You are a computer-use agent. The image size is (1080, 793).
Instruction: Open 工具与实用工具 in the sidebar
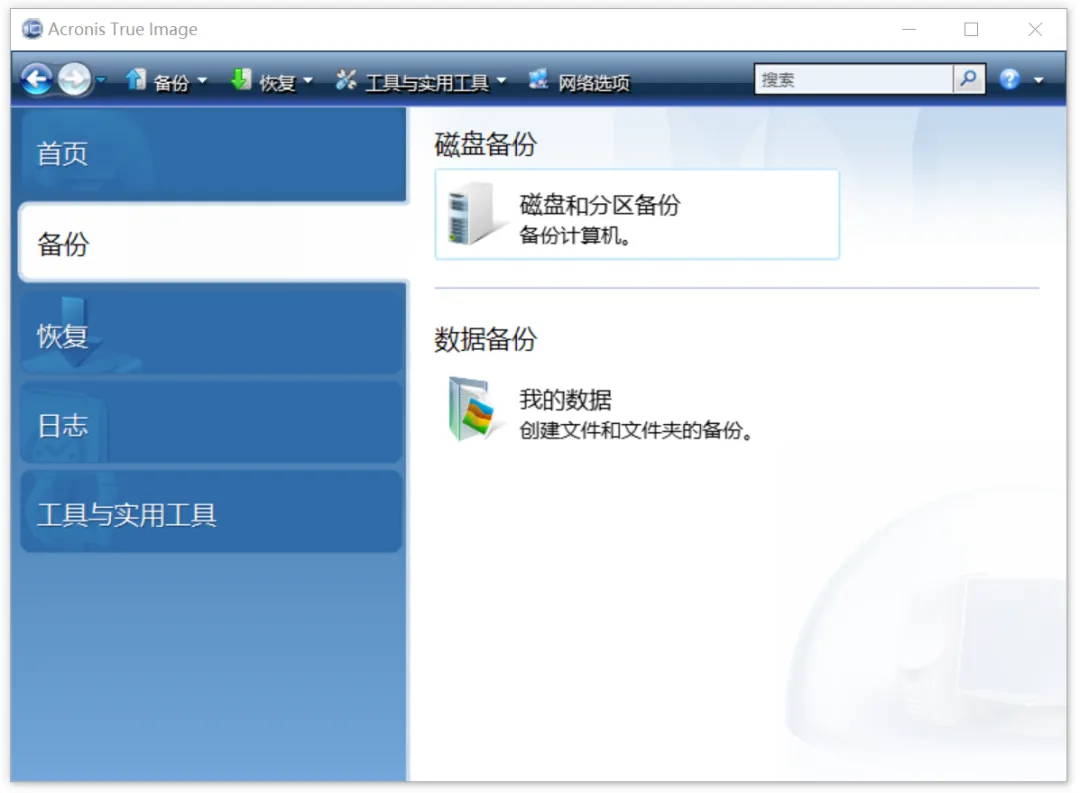[x=212, y=513]
